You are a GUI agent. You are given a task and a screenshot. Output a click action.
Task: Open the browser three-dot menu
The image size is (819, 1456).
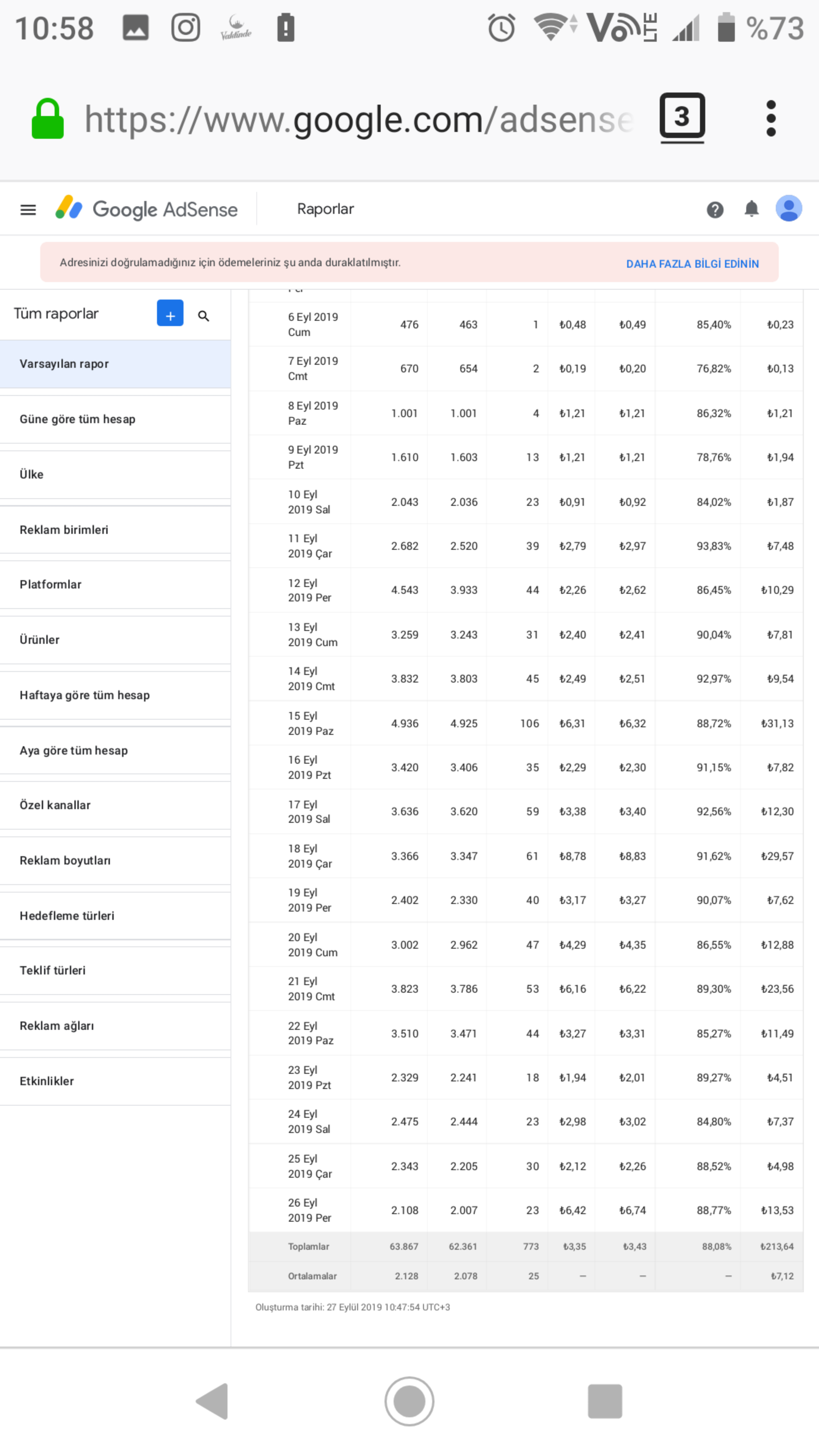coord(770,119)
